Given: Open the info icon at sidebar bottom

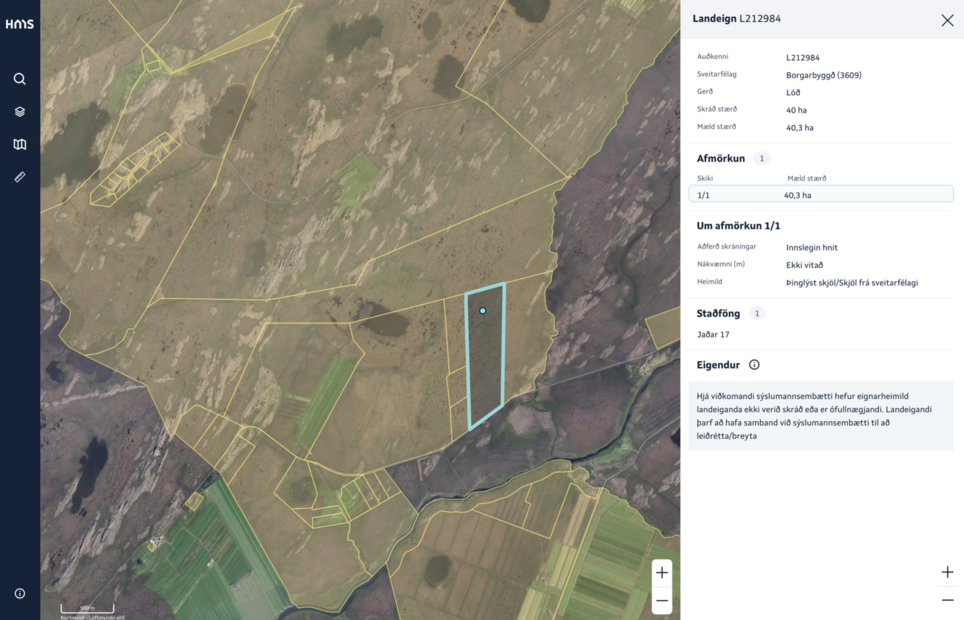Looking at the screenshot, I should pyautogui.click(x=20, y=593).
